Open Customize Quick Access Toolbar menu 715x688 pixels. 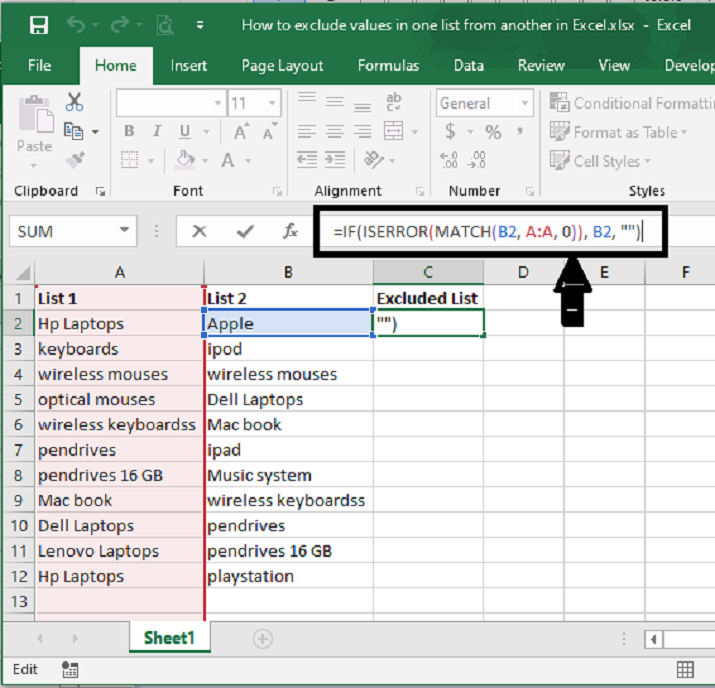(x=200, y=25)
